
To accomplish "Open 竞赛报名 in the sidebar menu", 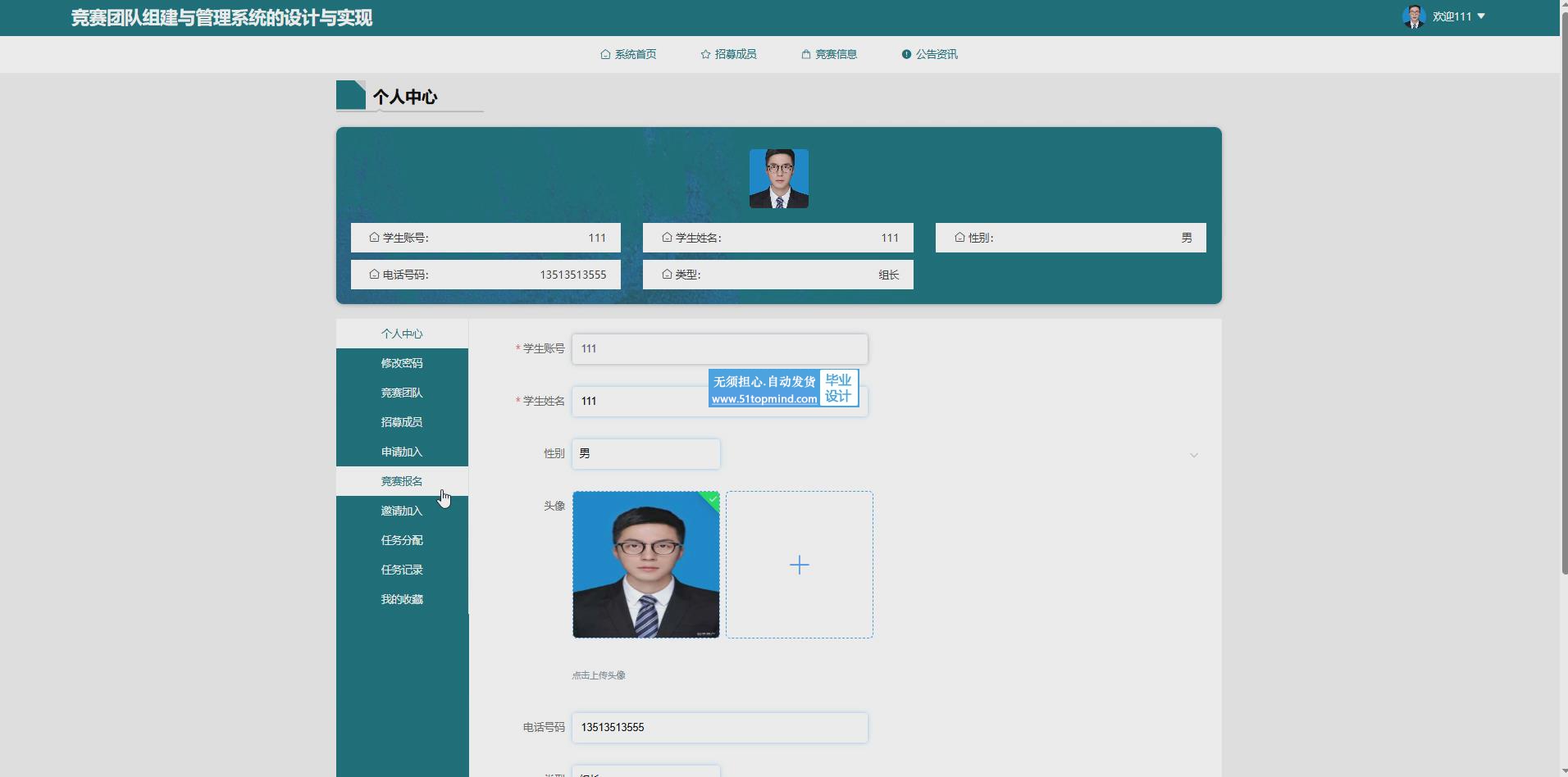I will tap(402, 481).
